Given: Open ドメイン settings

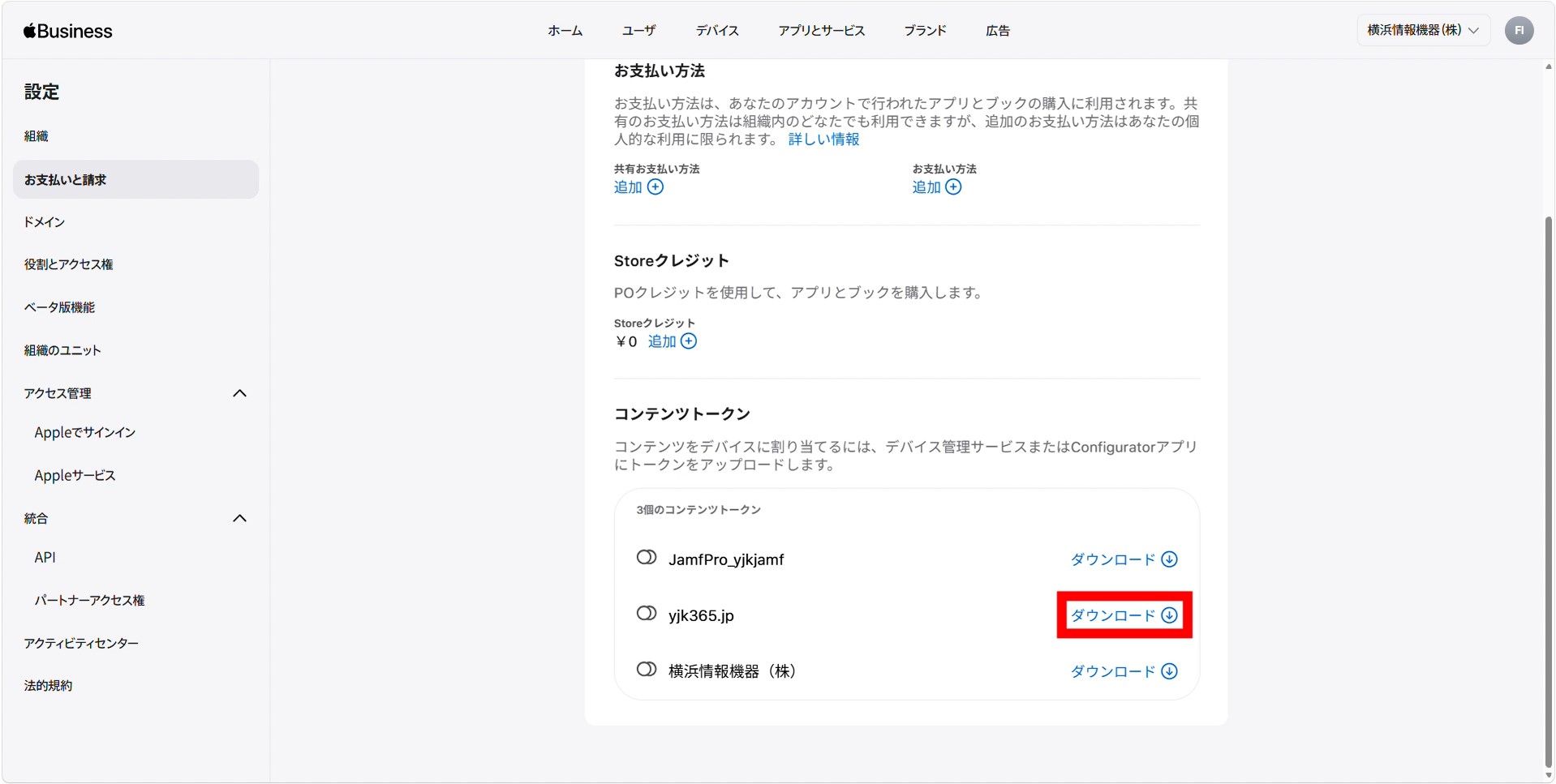Looking at the screenshot, I should coord(45,222).
